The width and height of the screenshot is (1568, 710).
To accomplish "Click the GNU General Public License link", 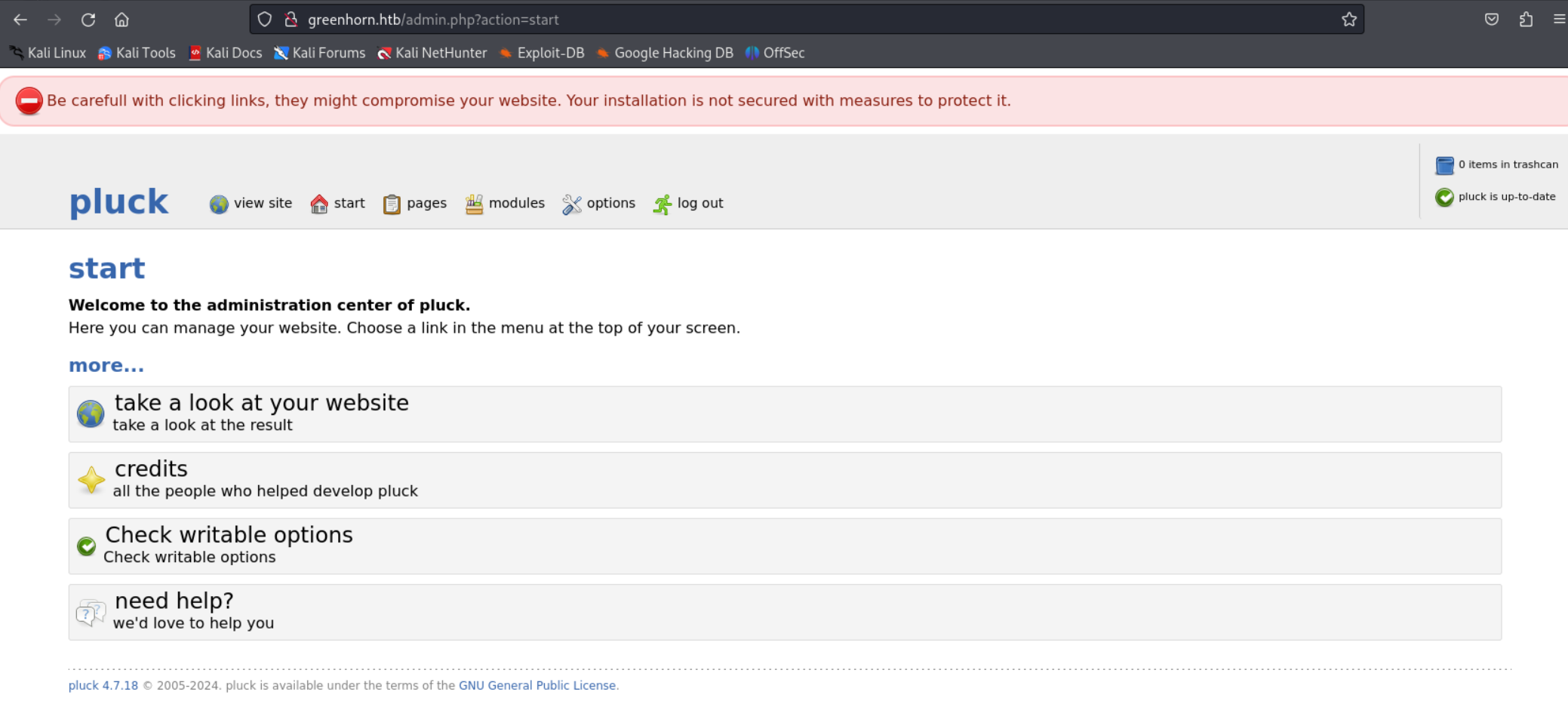I will [537, 685].
